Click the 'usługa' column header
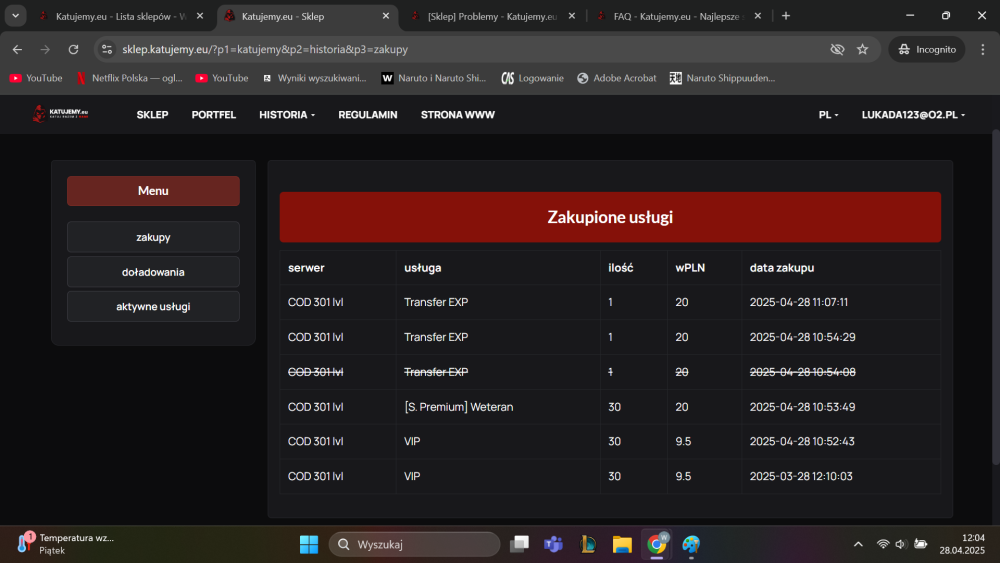 422,268
